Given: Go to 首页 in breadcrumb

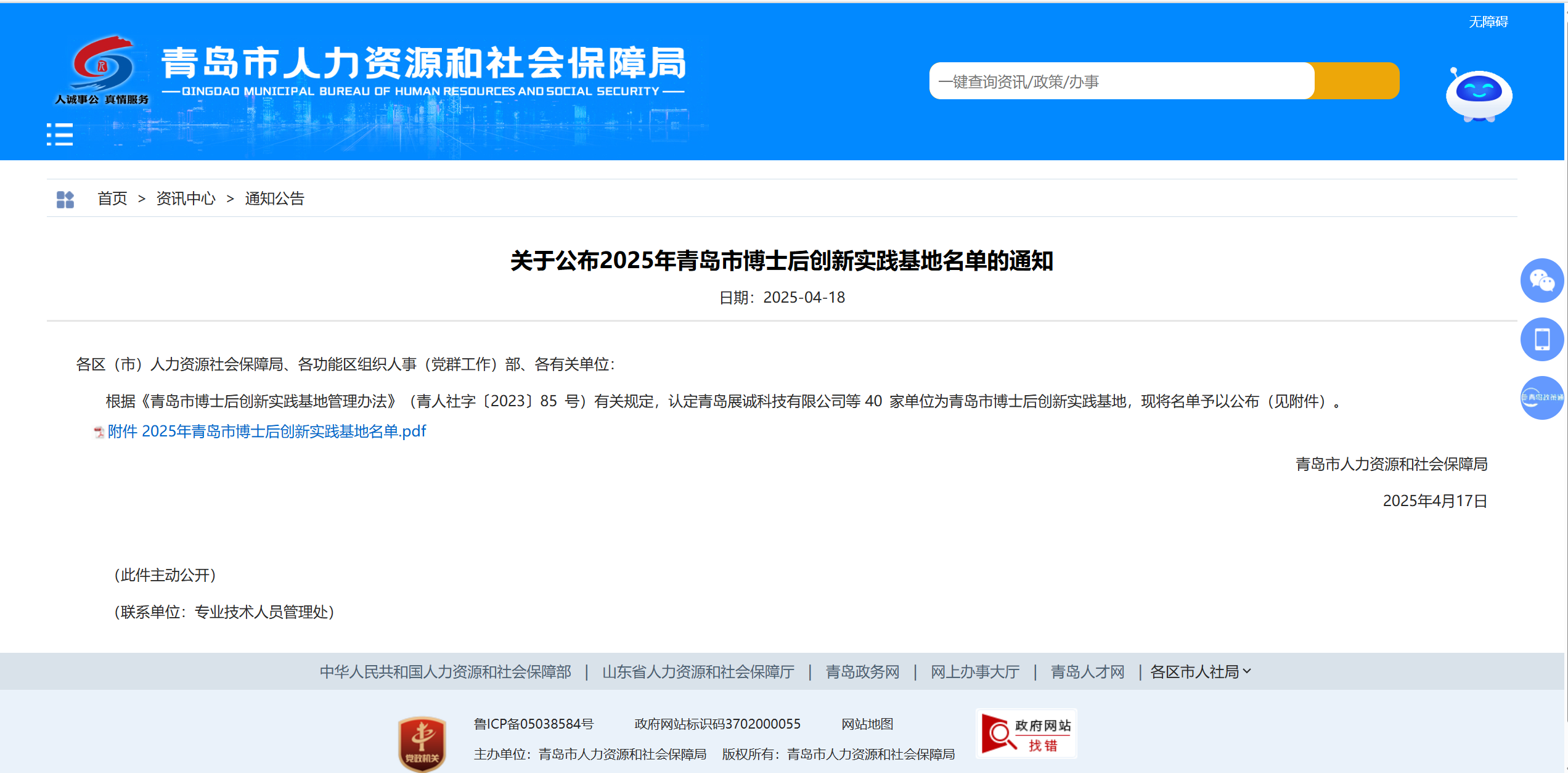Looking at the screenshot, I should (112, 198).
